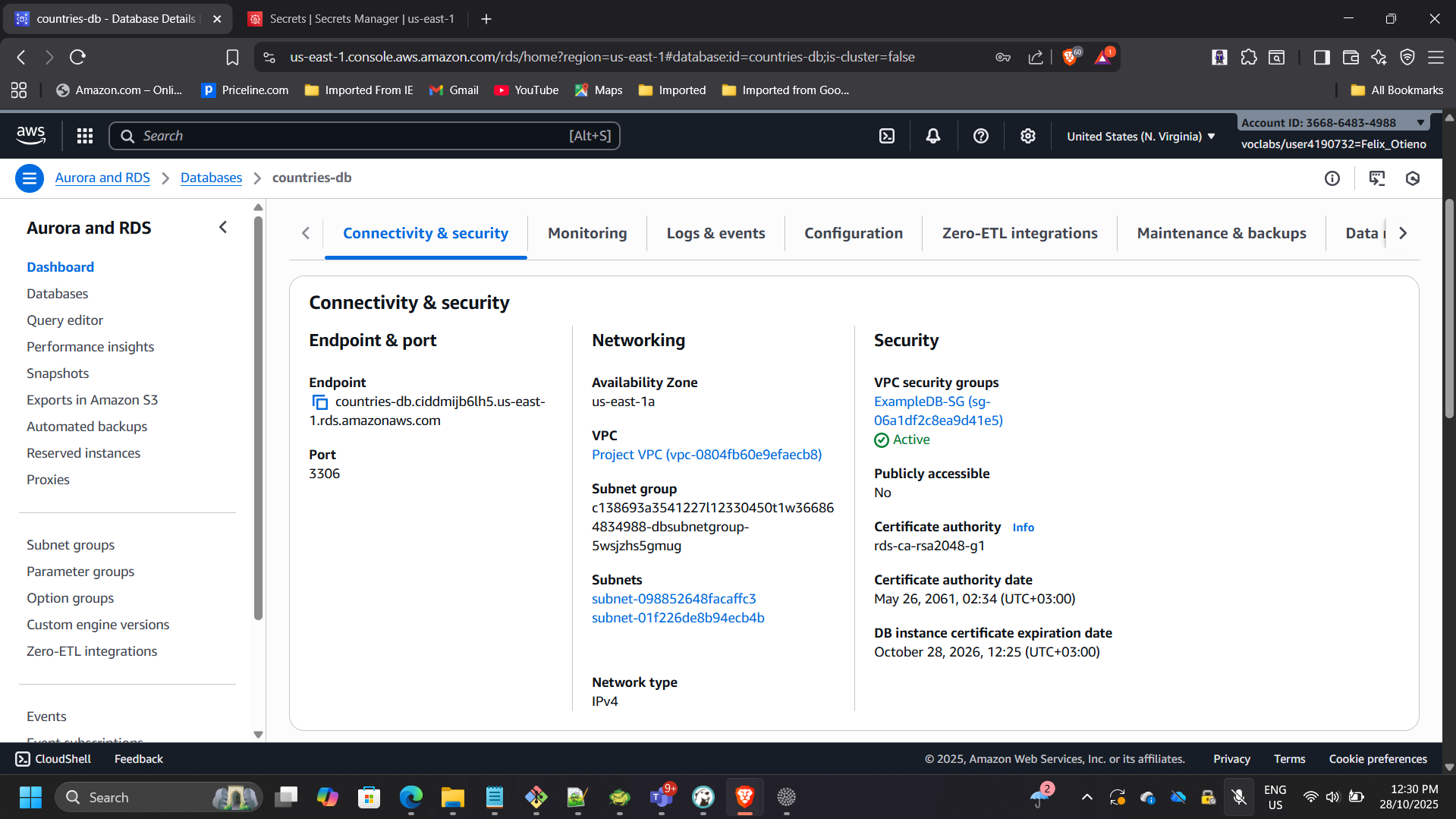Open the ExampleDB-SG security group link
The height and width of the screenshot is (819, 1456).
click(938, 411)
